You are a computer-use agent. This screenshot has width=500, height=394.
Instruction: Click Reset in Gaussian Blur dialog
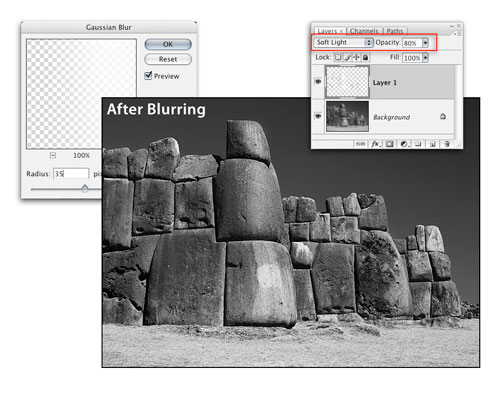(x=168, y=59)
